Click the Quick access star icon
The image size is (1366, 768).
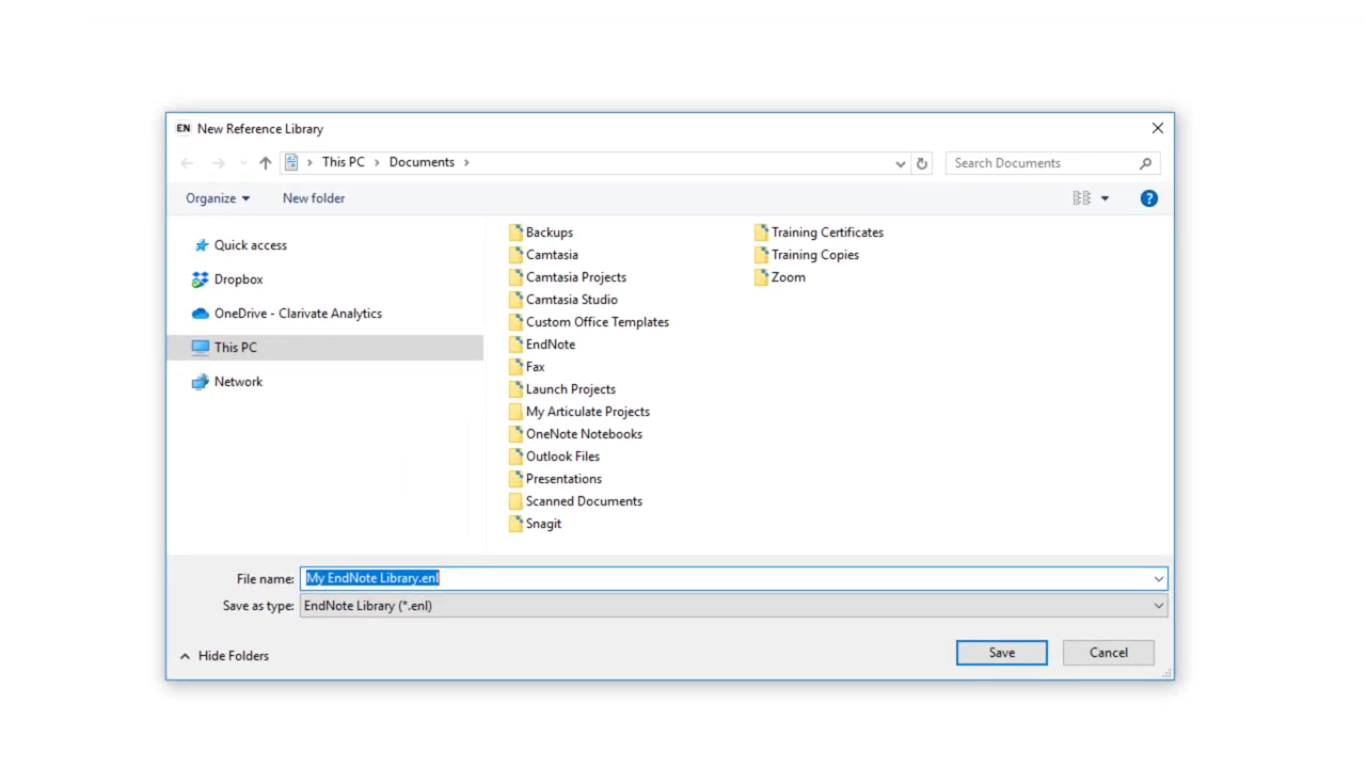click(x=201, y=245)
